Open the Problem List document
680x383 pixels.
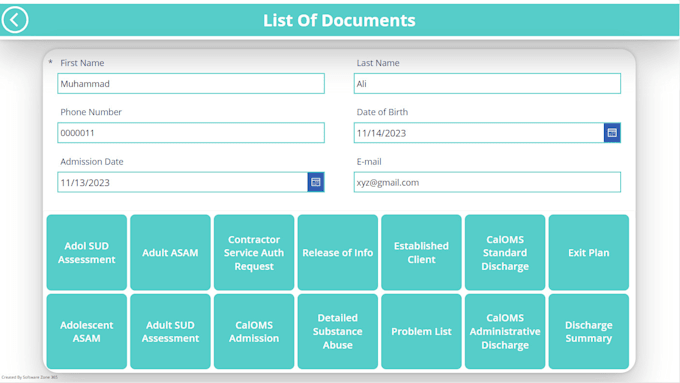tap(422, 331)
